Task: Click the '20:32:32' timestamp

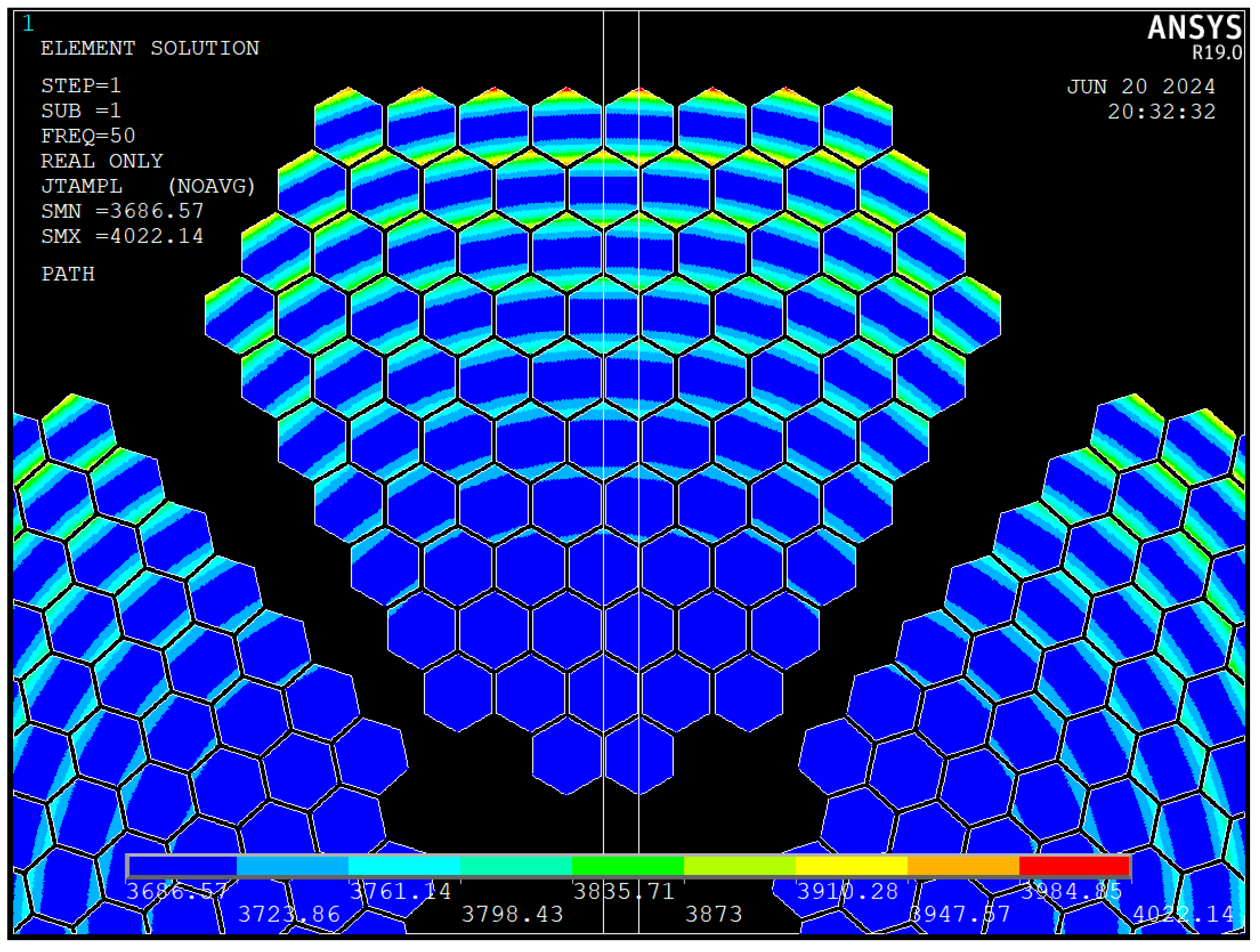Action: click(1162, 112)
